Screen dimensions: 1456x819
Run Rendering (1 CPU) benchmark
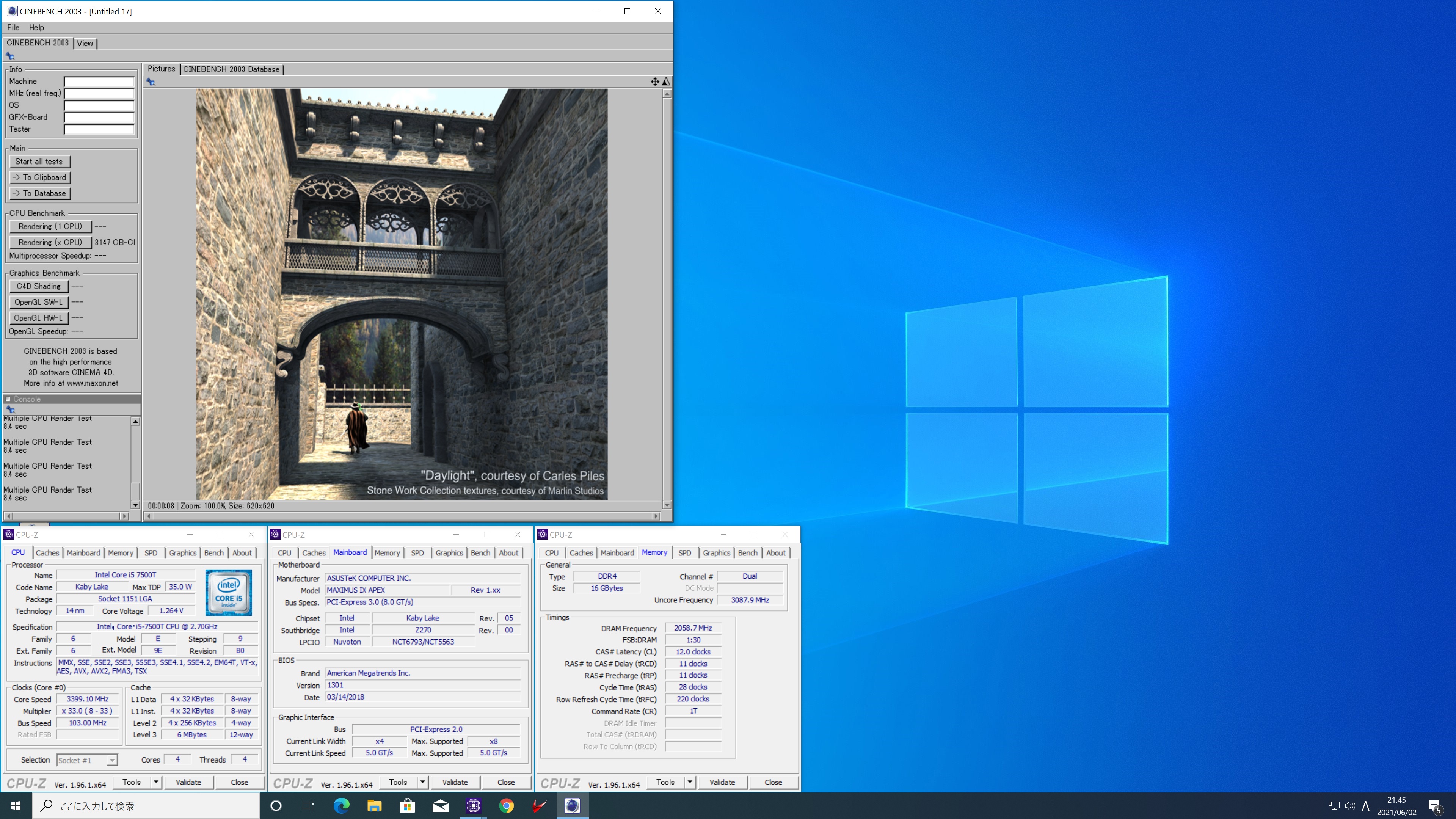tap(50, 227)
